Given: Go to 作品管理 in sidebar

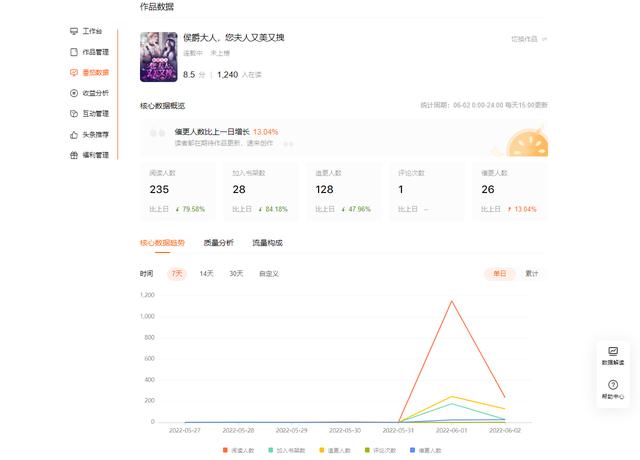Looking at the screenshot, I should 94,52.
